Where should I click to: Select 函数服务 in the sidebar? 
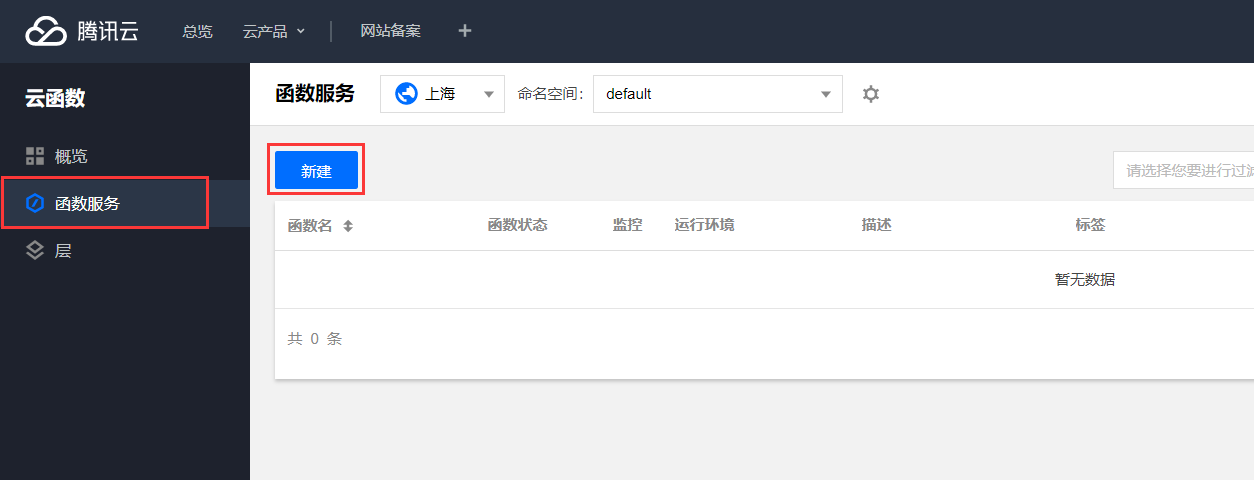(125, 203)
